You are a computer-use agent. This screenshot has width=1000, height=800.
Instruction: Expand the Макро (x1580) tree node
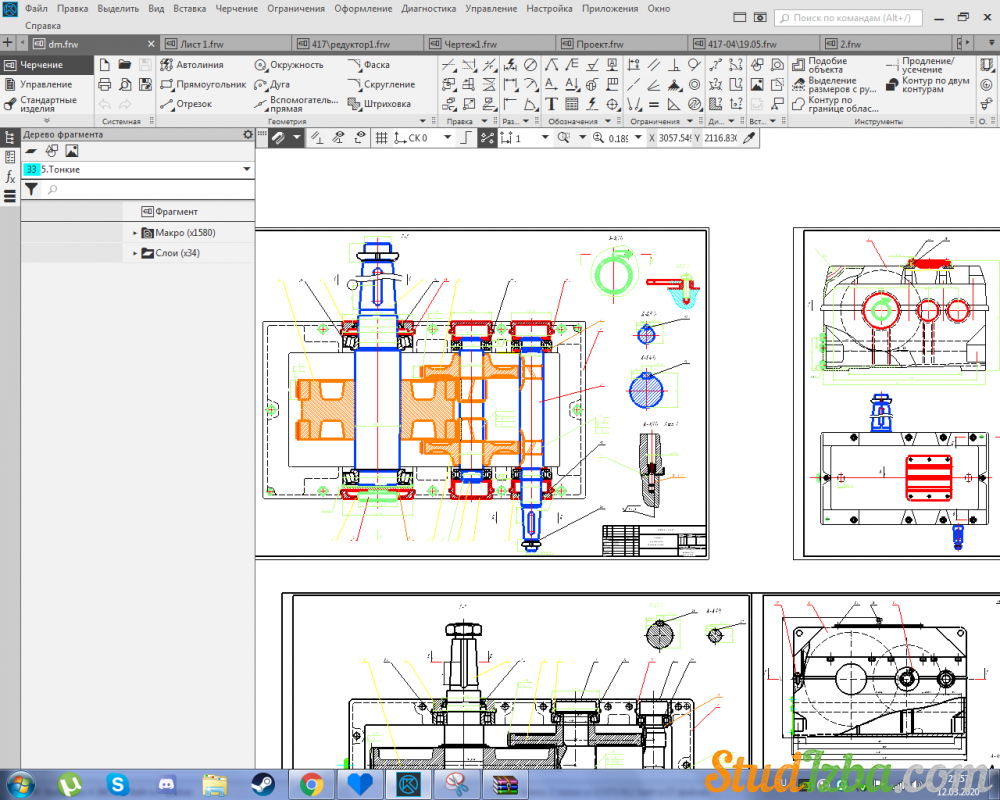[135, 233]
